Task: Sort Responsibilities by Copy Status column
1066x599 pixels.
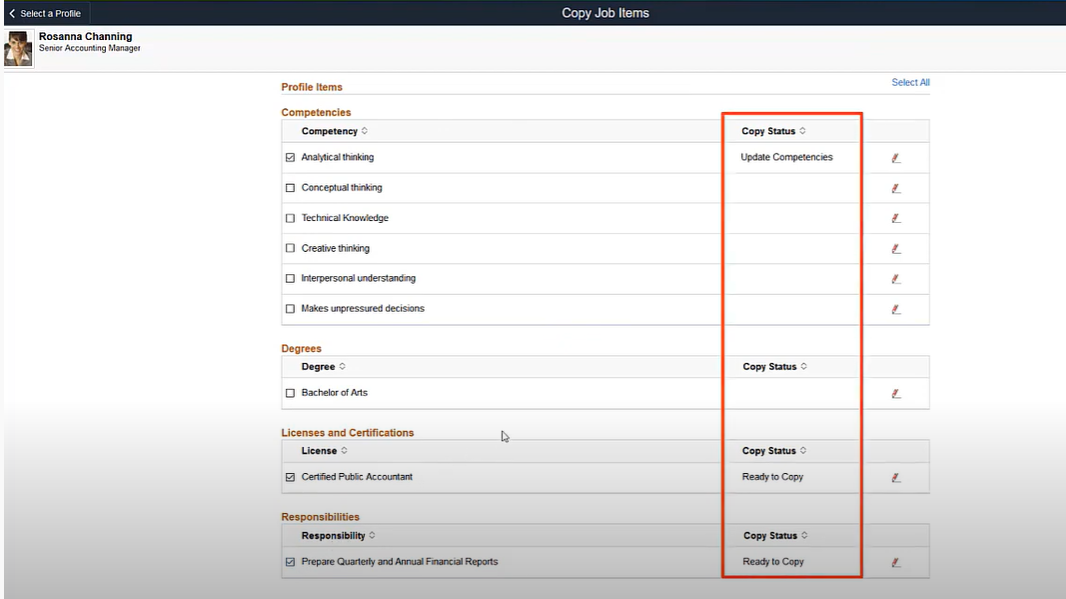Action: tap(776, 536)
